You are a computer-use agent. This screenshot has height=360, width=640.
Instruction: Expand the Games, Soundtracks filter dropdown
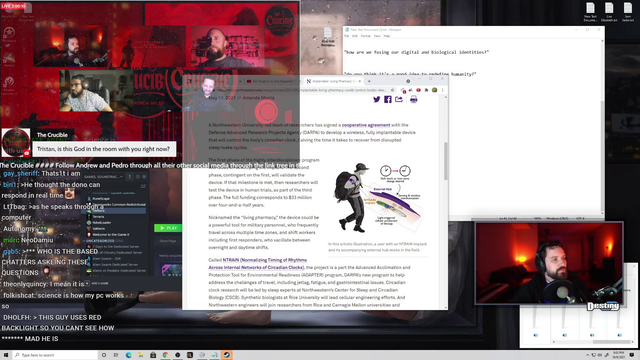(x=104, y=177)
